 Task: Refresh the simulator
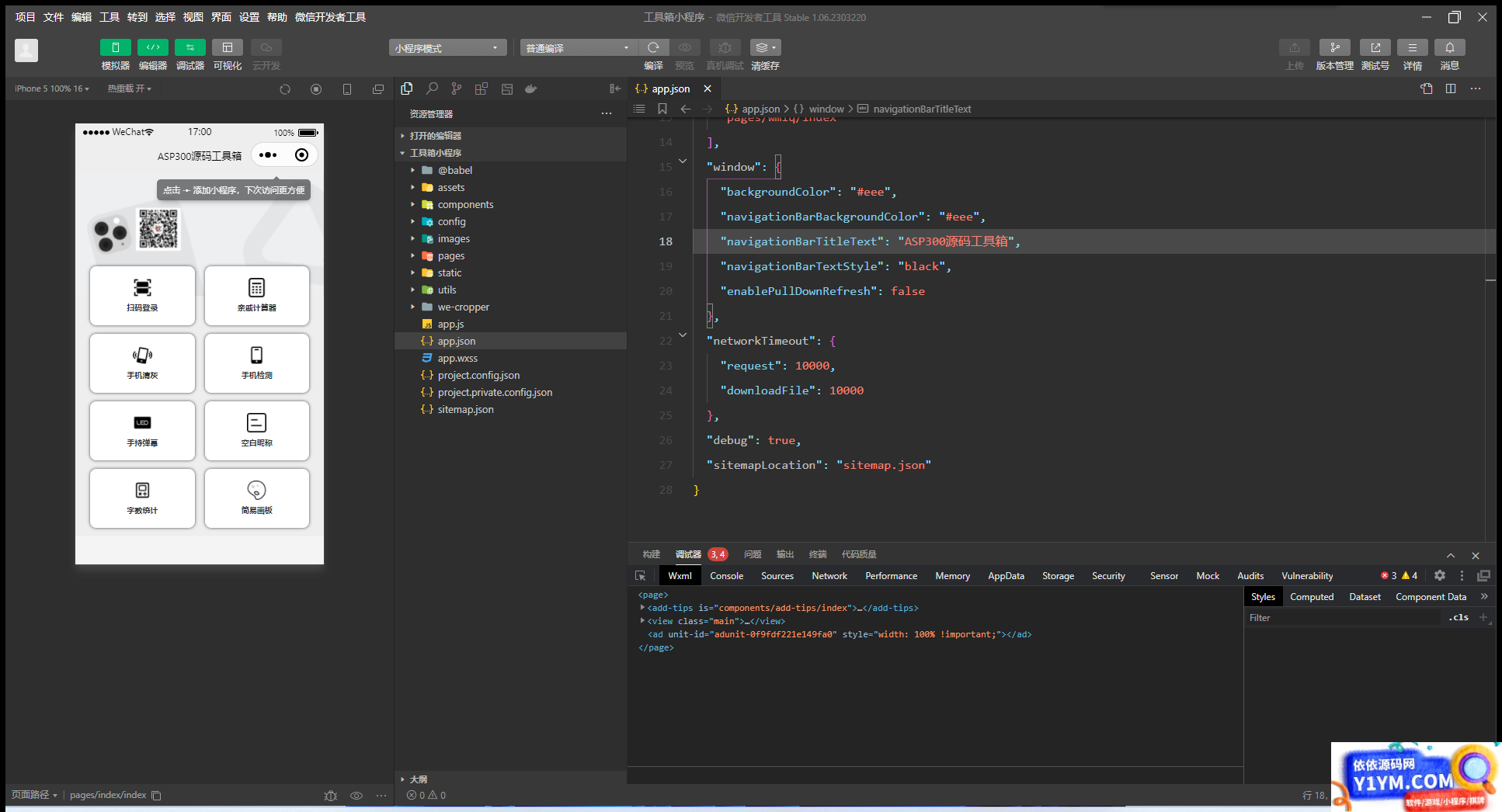[285, 89]
